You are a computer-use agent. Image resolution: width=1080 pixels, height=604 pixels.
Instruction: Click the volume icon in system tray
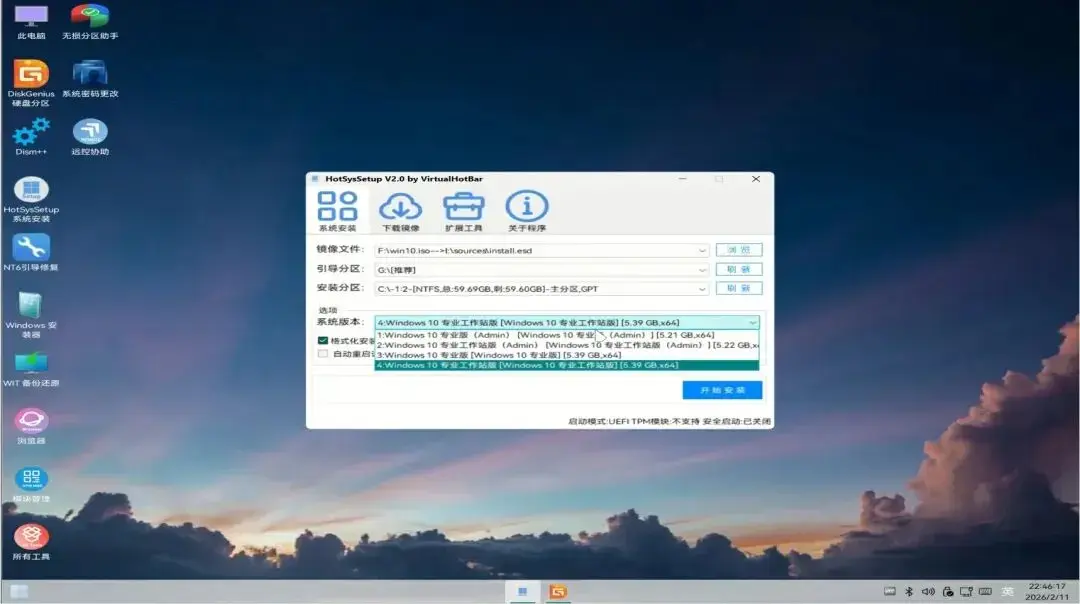[x=928, y=592]
